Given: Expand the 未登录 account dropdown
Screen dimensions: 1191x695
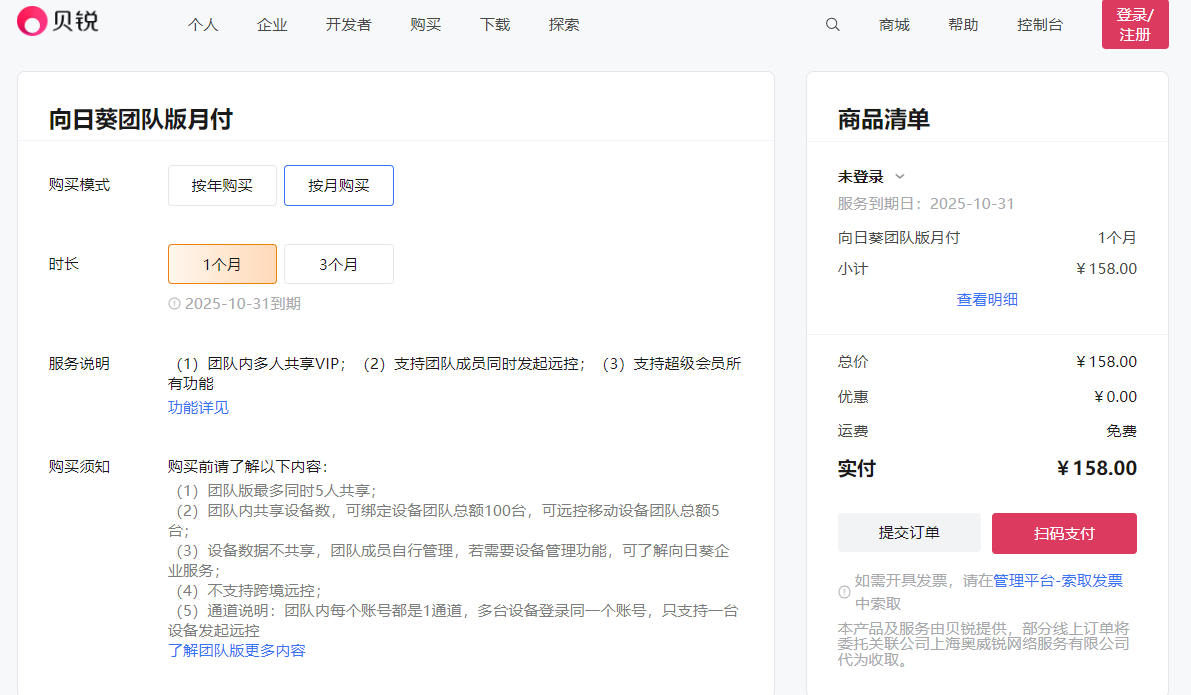Looking at the screenshot, I should [x=870, y=176].
